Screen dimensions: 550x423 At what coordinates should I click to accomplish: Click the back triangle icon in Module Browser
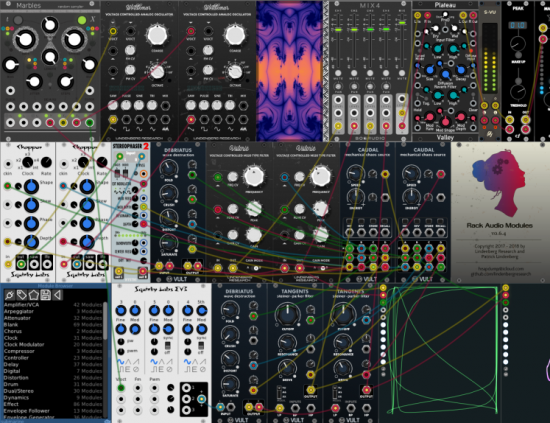click(57, 295)
